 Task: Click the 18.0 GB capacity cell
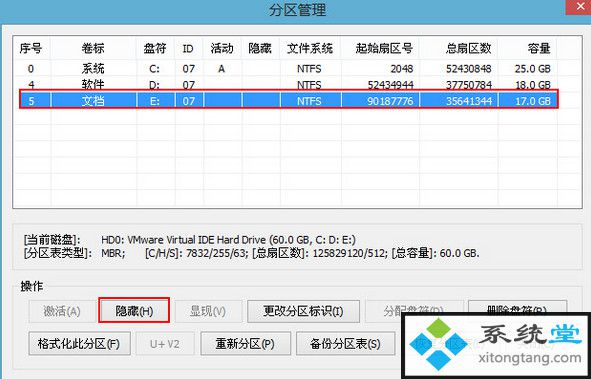point(533,85)
